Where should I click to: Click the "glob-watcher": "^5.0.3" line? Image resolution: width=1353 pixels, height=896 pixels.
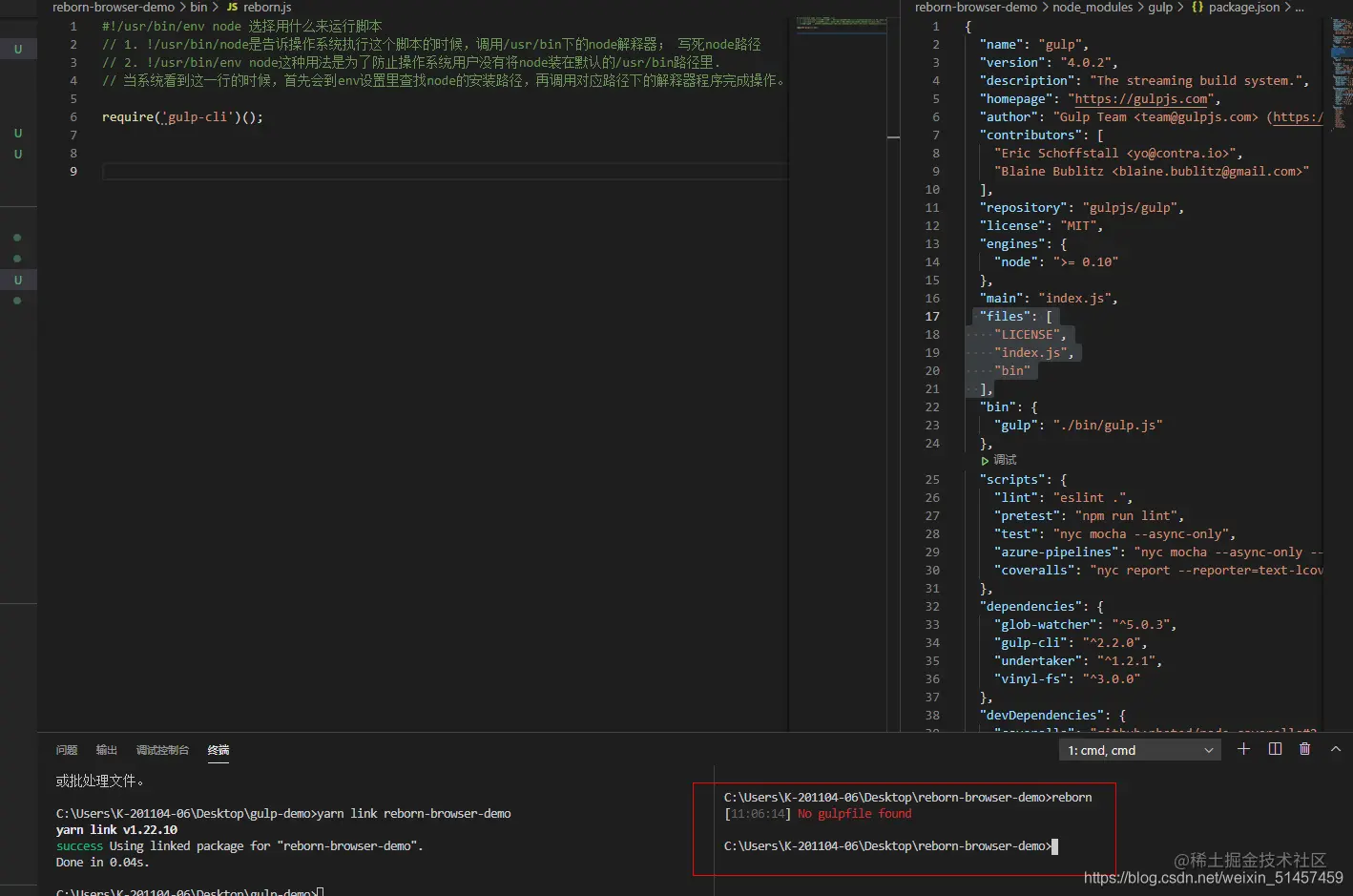[1085, 624]
